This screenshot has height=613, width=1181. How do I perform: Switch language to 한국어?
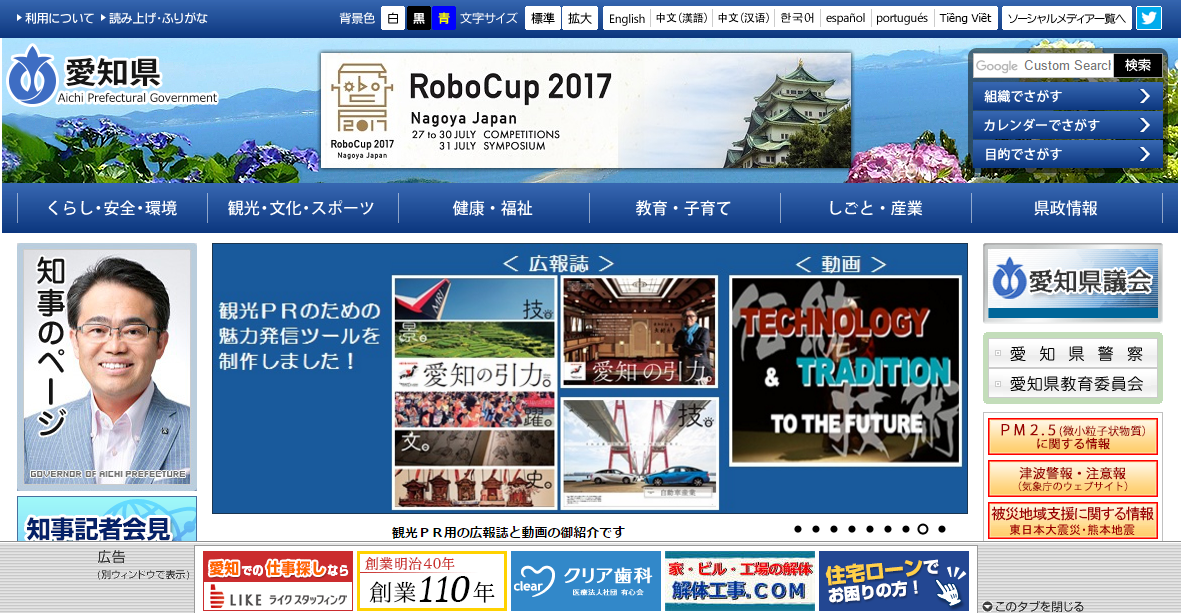coord(798,18)
